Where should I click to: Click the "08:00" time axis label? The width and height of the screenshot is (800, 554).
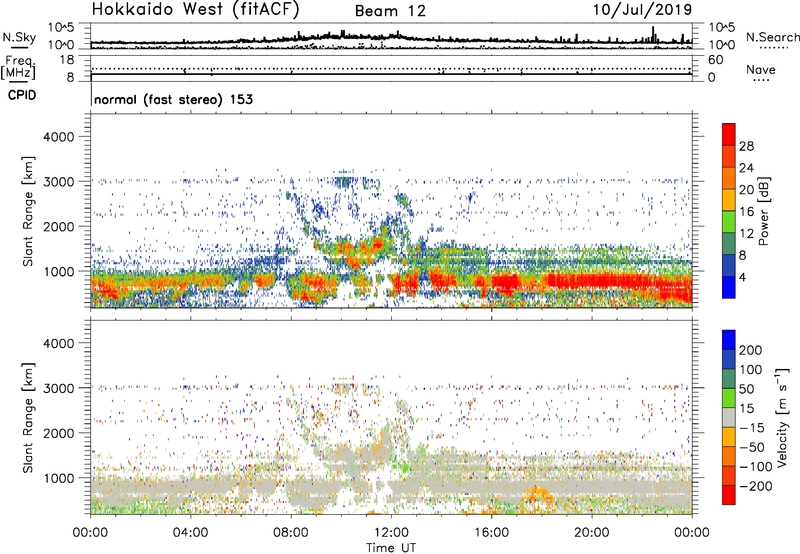(291, 533)
